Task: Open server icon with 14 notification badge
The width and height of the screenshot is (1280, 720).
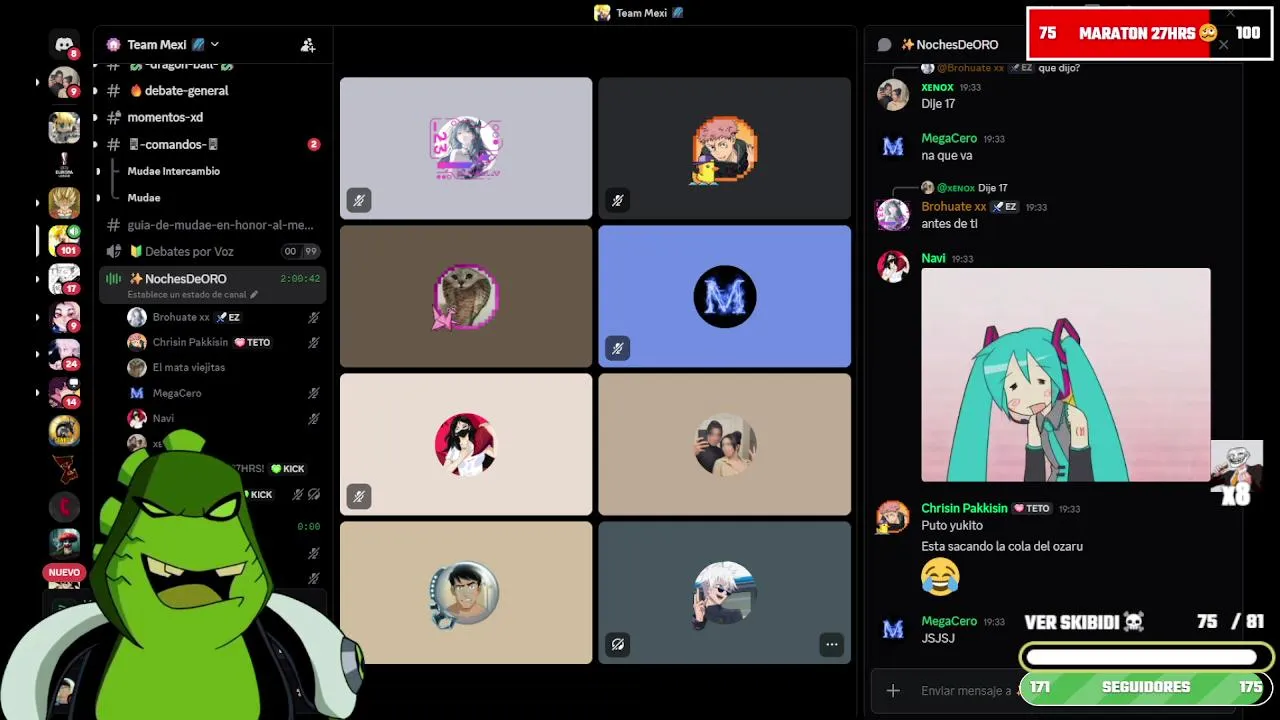Action: click(64, 392)
